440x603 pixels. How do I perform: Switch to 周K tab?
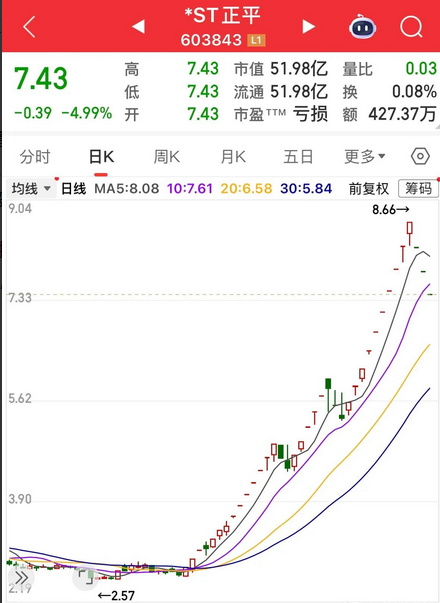tap(167, 157)
